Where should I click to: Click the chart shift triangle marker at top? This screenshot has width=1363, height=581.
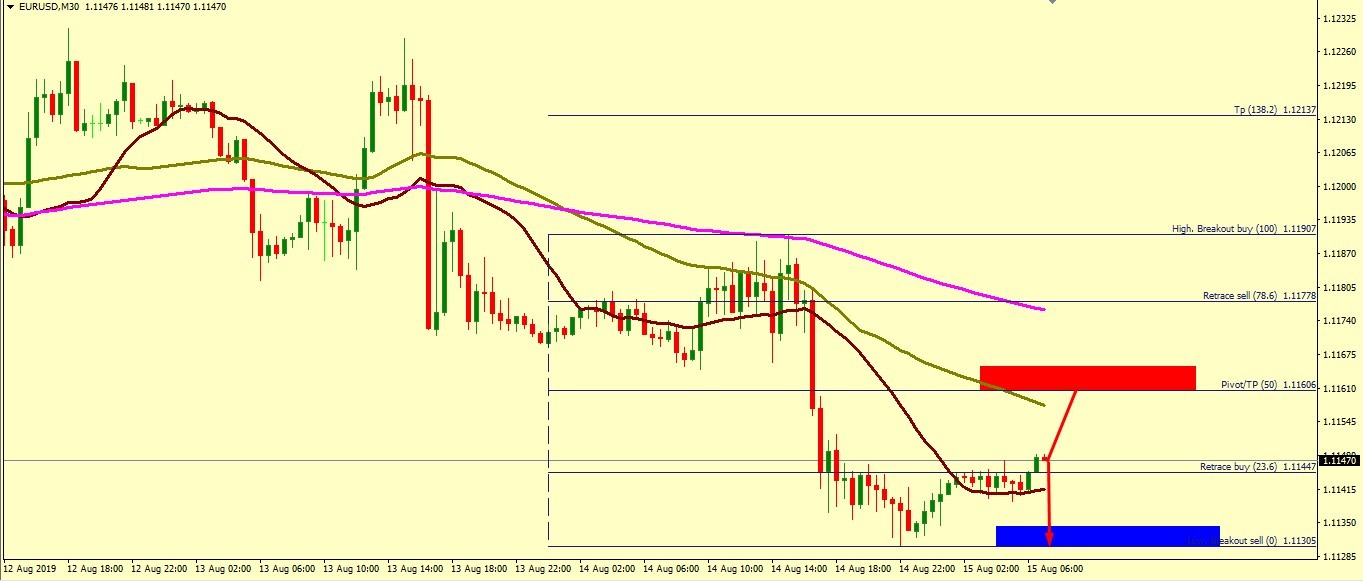click(x=1051, y=3)
